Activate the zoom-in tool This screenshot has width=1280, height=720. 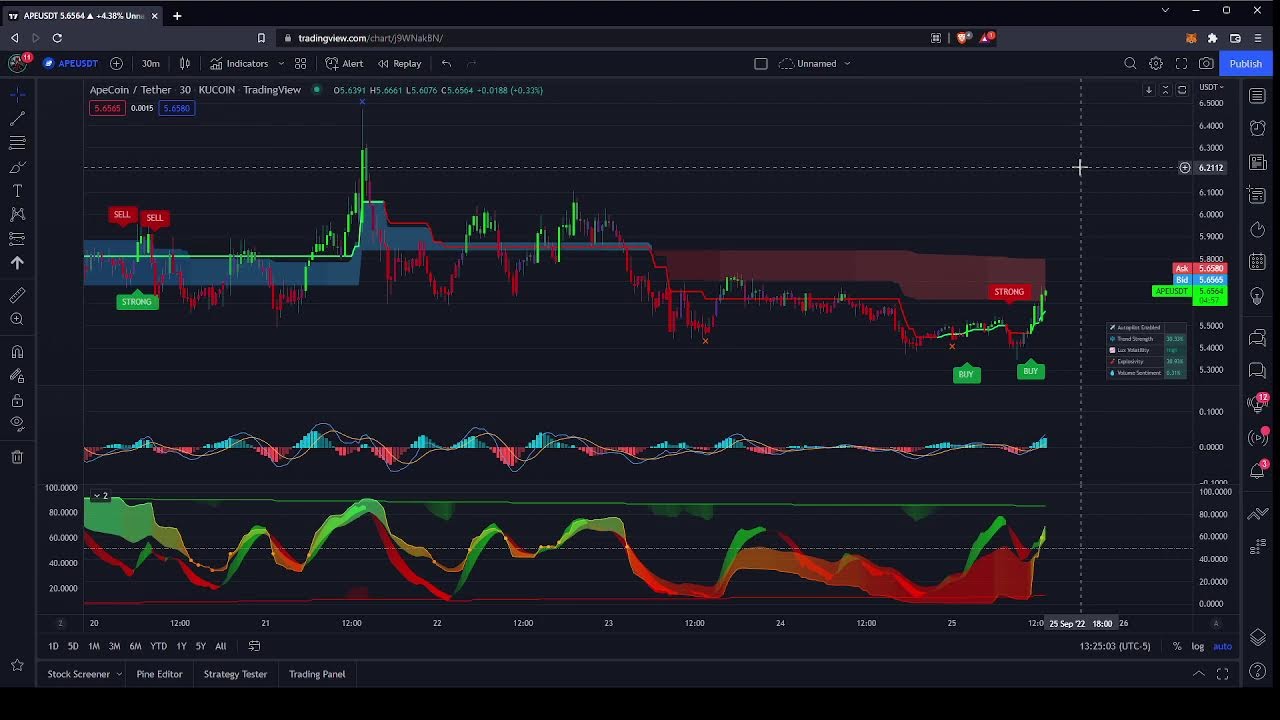click(17, 319)
